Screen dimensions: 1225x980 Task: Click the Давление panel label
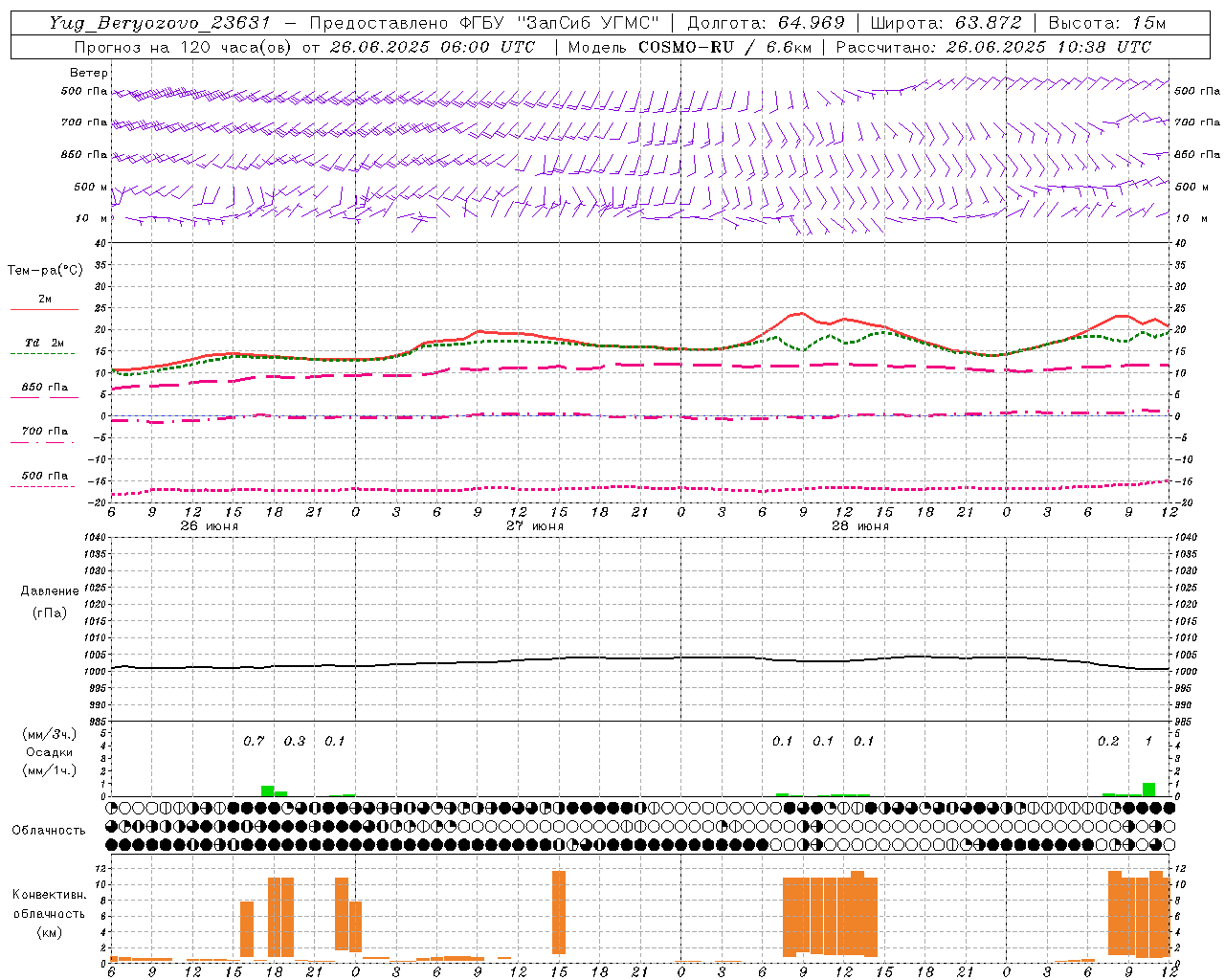click(50, 591)
